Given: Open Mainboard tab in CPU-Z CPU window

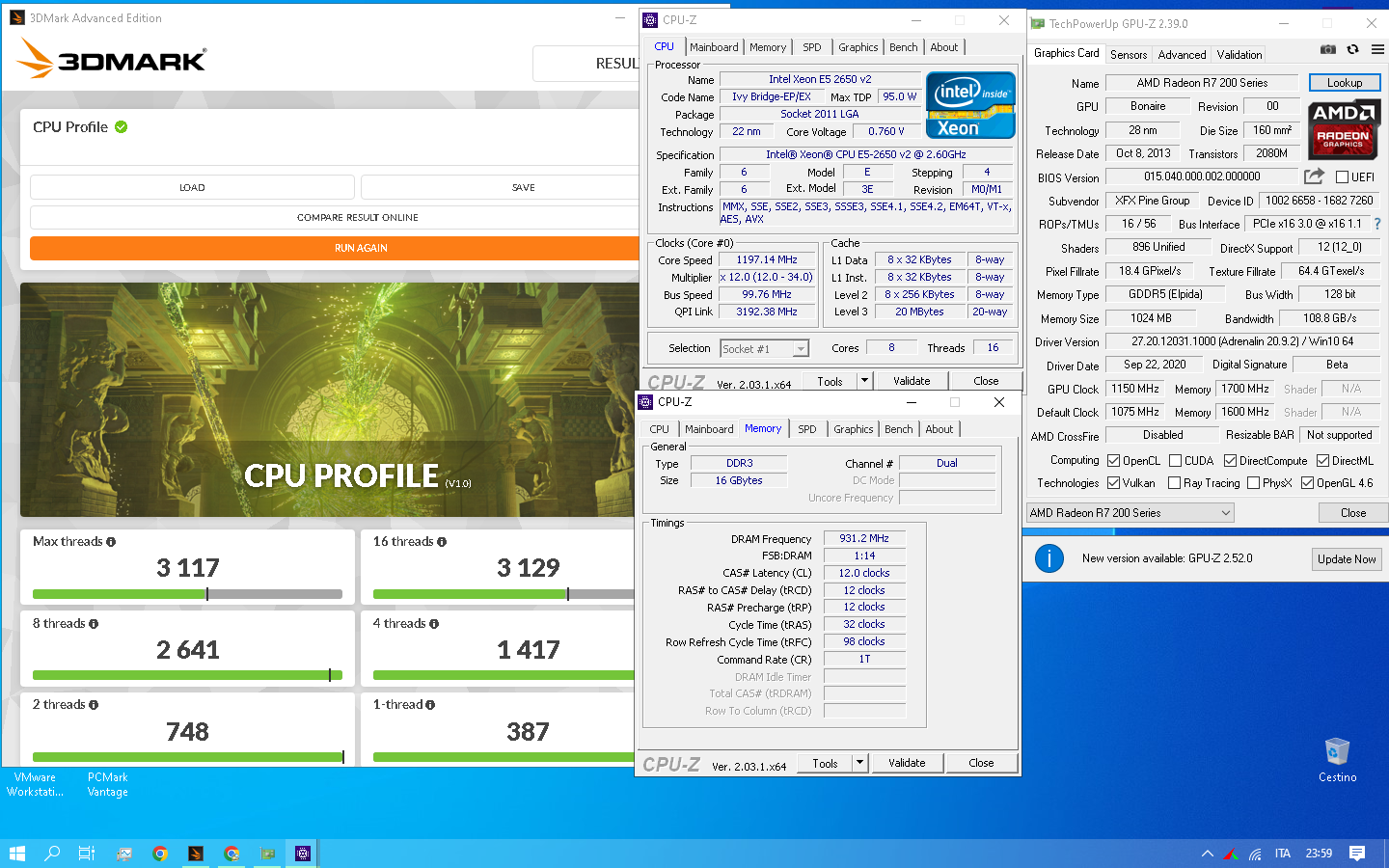Looking at the screenshot, I should click(714, 47).
